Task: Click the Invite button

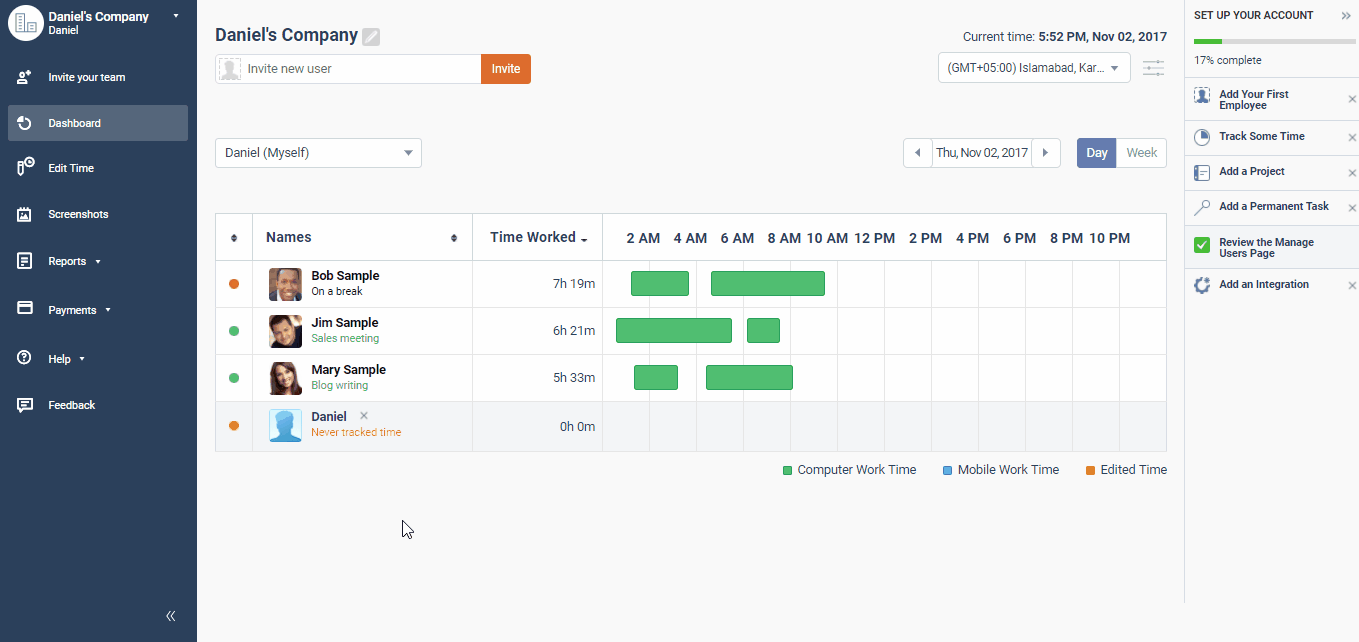Action: 505,68
